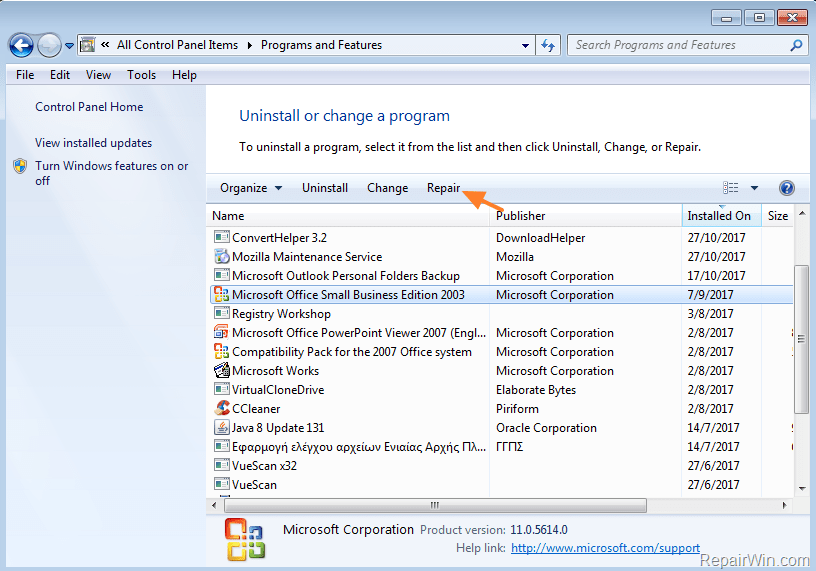Click Repair in the toolbar
This screenshot has height=571, width=816.
(x=443, y=188)
